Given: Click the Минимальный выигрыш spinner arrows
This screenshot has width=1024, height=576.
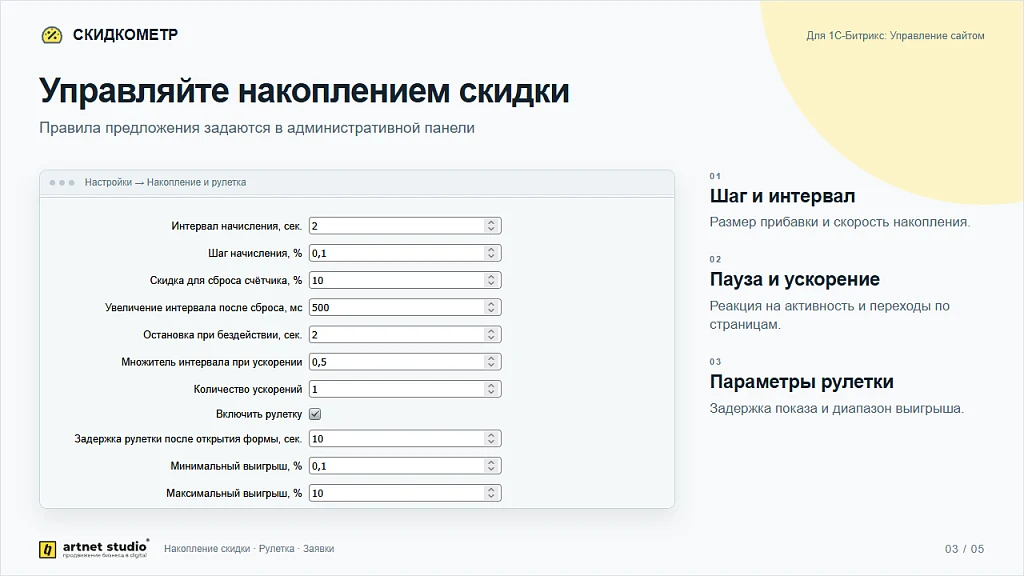Looking at the screenshot, I should tap(491, 466).
